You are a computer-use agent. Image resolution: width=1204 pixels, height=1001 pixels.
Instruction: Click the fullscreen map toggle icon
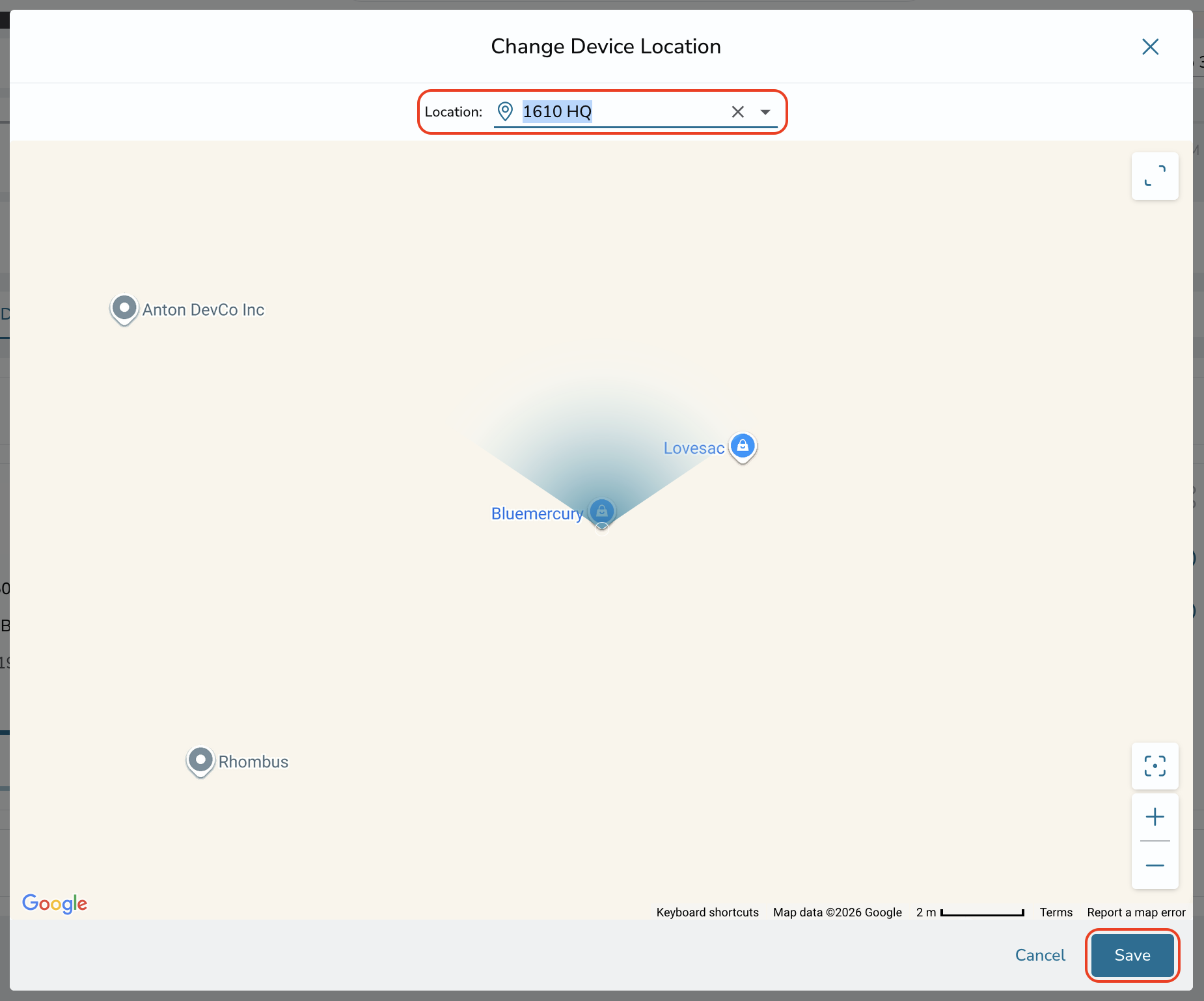1155,176
